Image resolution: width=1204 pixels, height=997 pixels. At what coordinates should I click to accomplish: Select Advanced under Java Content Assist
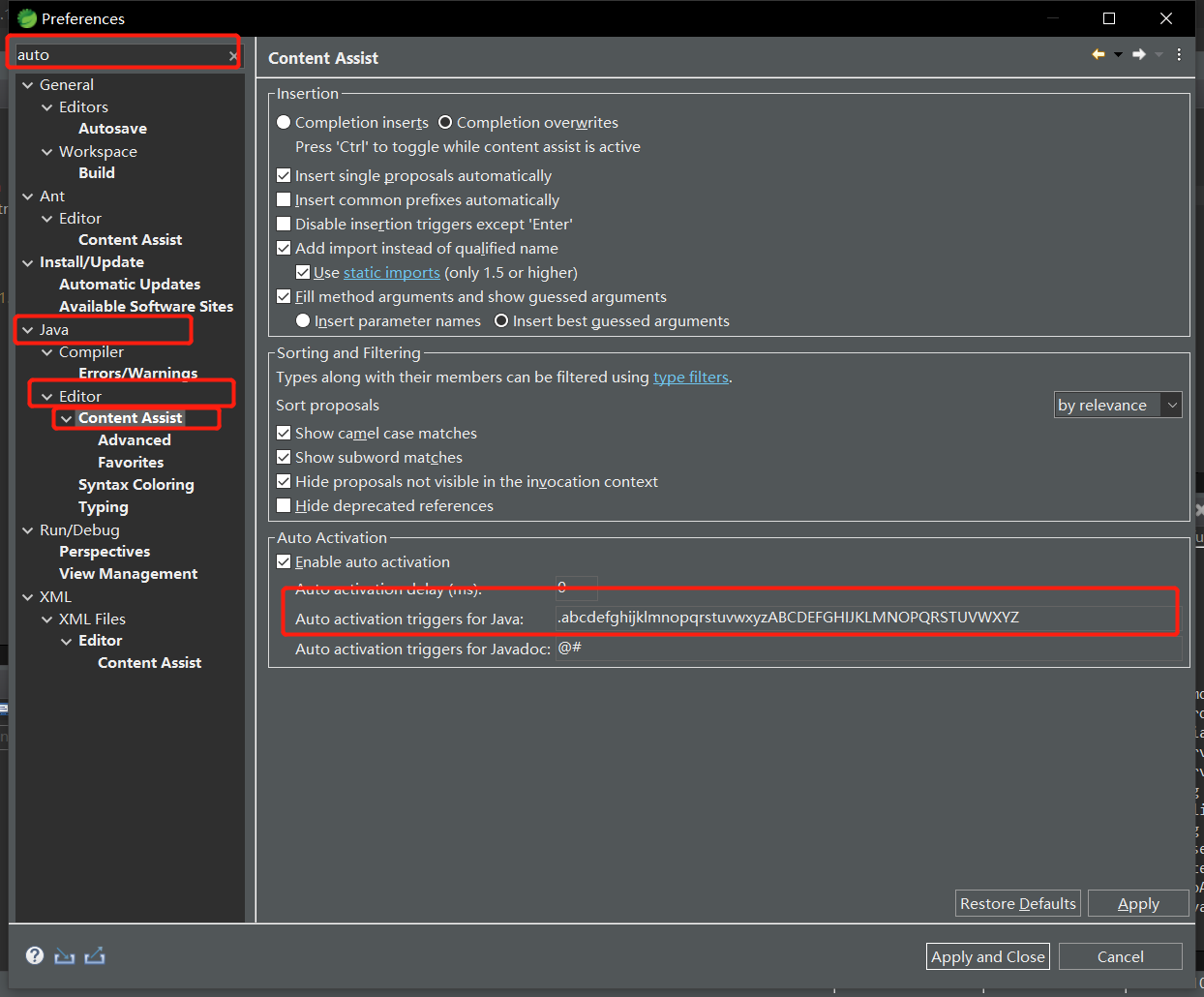[135, 439]
